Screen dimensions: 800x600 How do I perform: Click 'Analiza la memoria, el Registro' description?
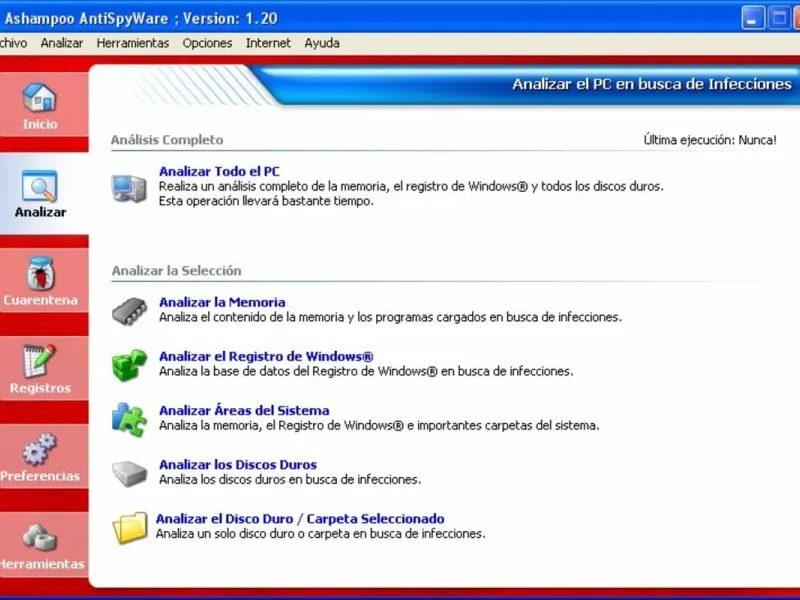[379, 426]
